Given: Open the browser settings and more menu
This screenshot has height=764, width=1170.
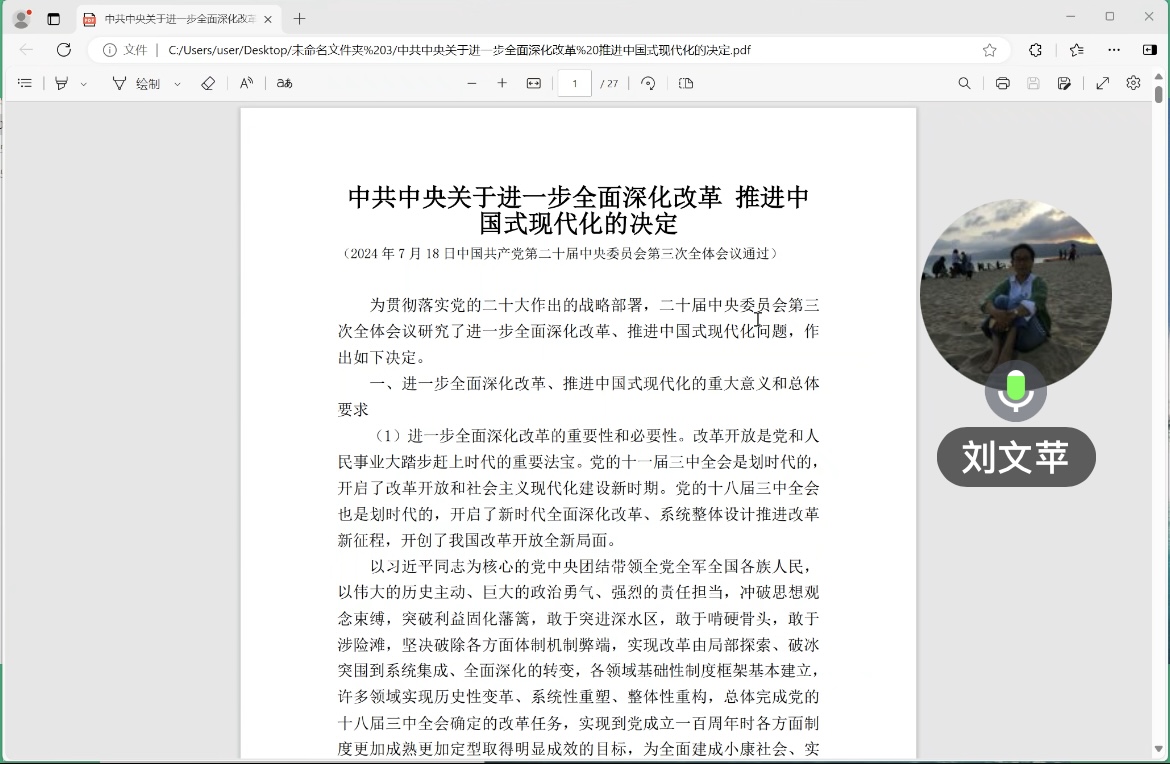Looking at the screenshot, I should point(1114,50).
